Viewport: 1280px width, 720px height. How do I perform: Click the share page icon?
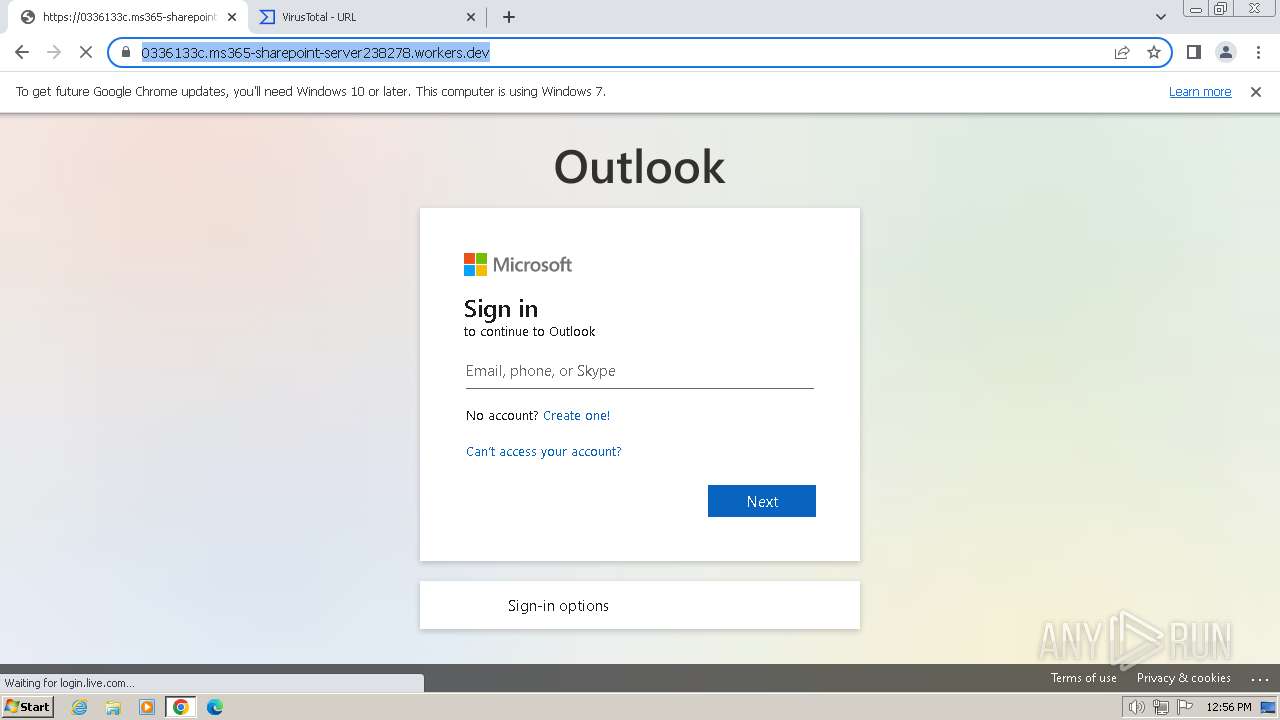click(x=1122, y=52)
